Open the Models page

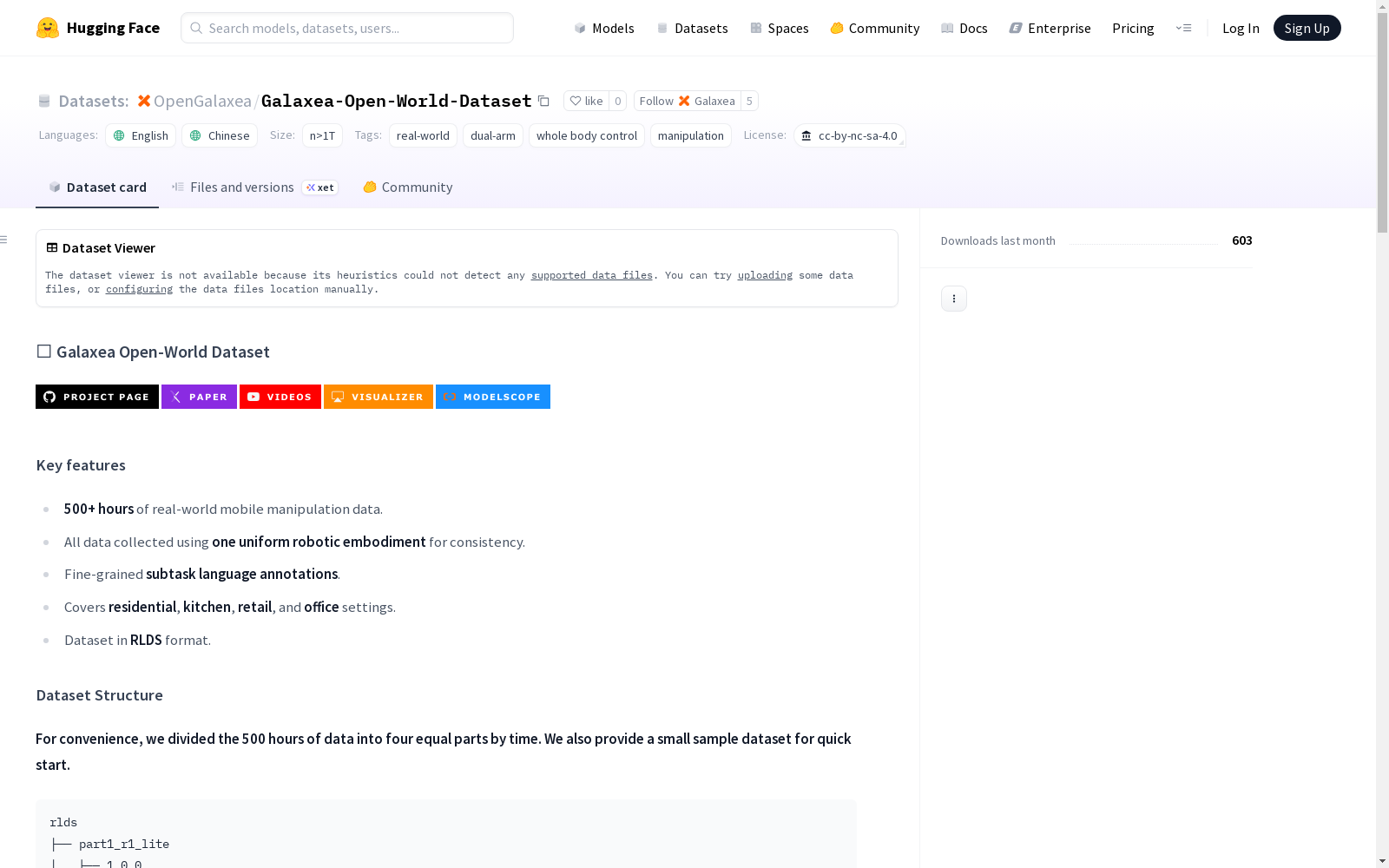tap(604, 28)
